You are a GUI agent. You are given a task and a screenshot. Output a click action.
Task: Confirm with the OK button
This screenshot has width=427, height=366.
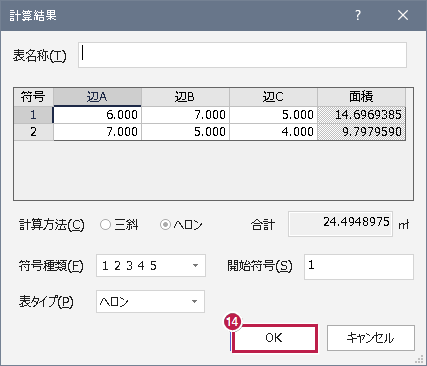274,338
